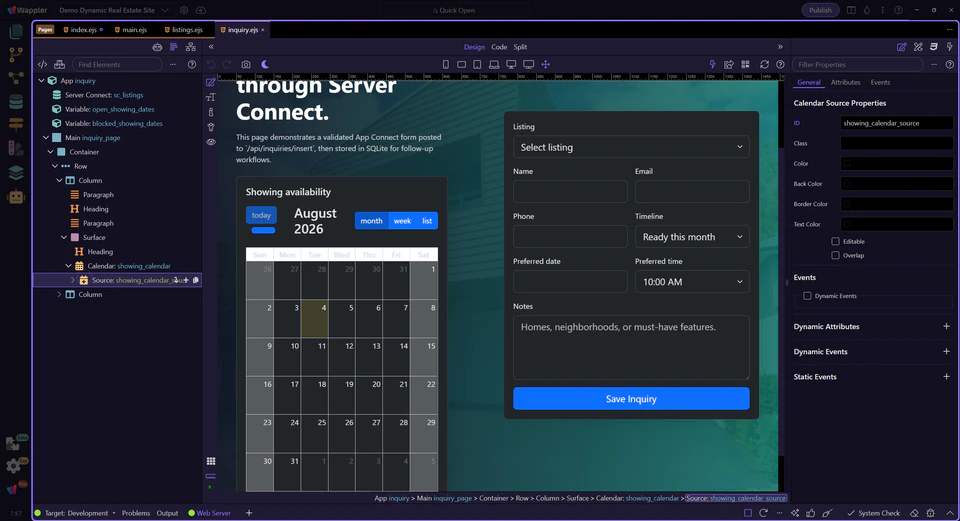Image resolution: width=960 pixels, height=521 pixels.
Task: Open the Attributes properties tab
Action: click(845, 82)
